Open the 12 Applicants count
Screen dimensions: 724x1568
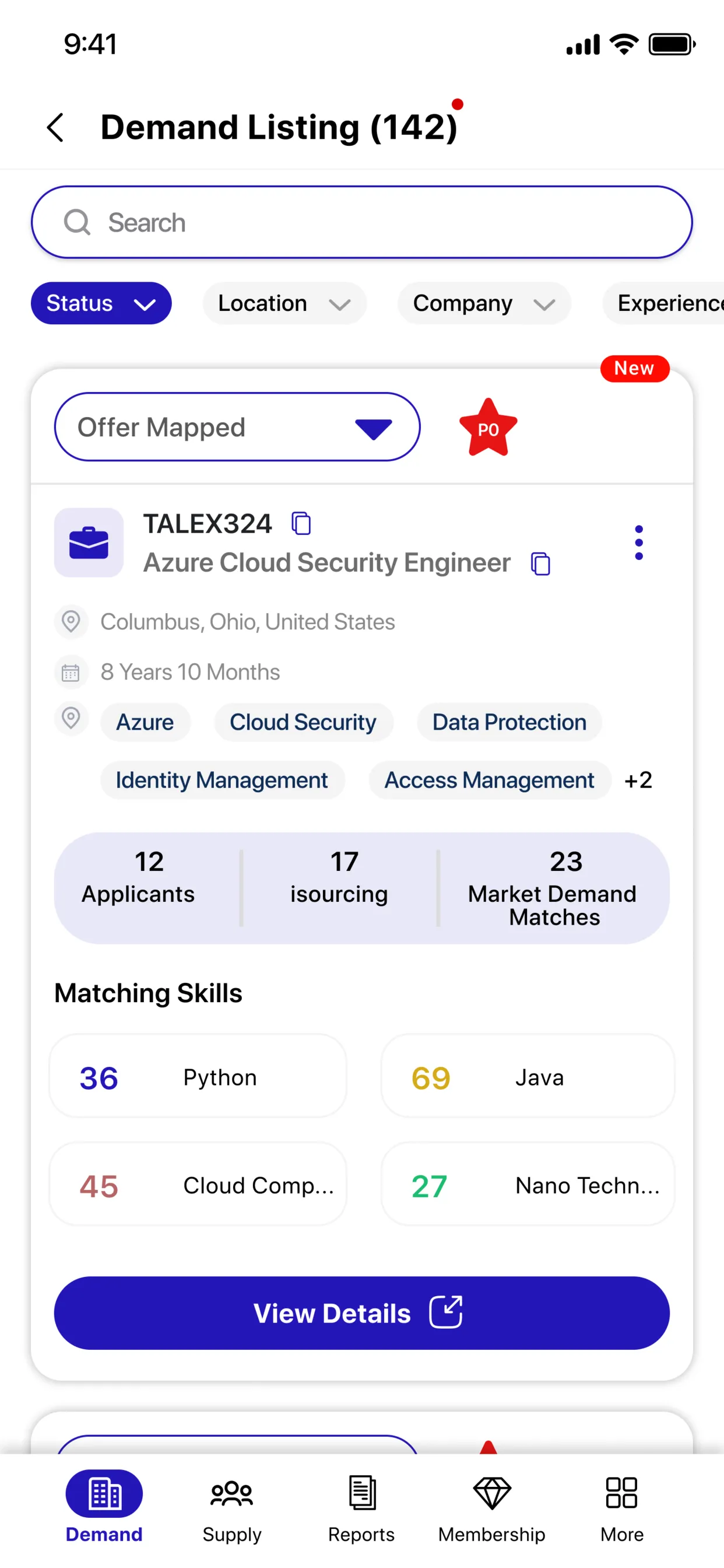pyautogui.click(x=138, y=877)
